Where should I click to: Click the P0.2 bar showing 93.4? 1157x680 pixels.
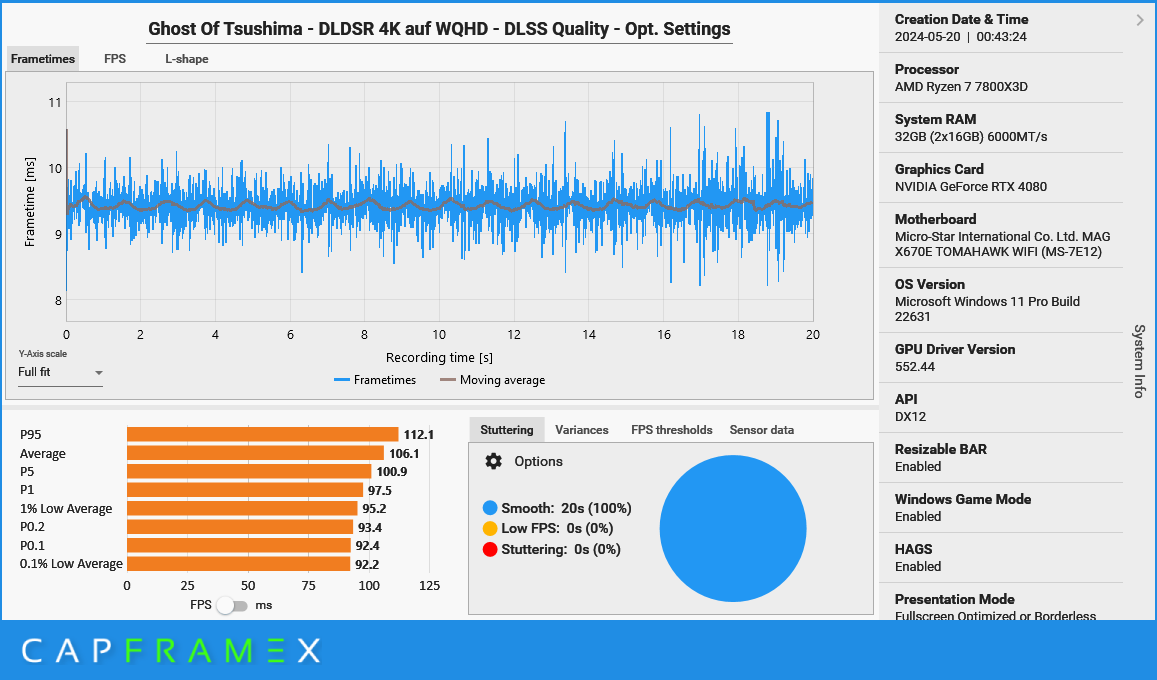[240, 527]
